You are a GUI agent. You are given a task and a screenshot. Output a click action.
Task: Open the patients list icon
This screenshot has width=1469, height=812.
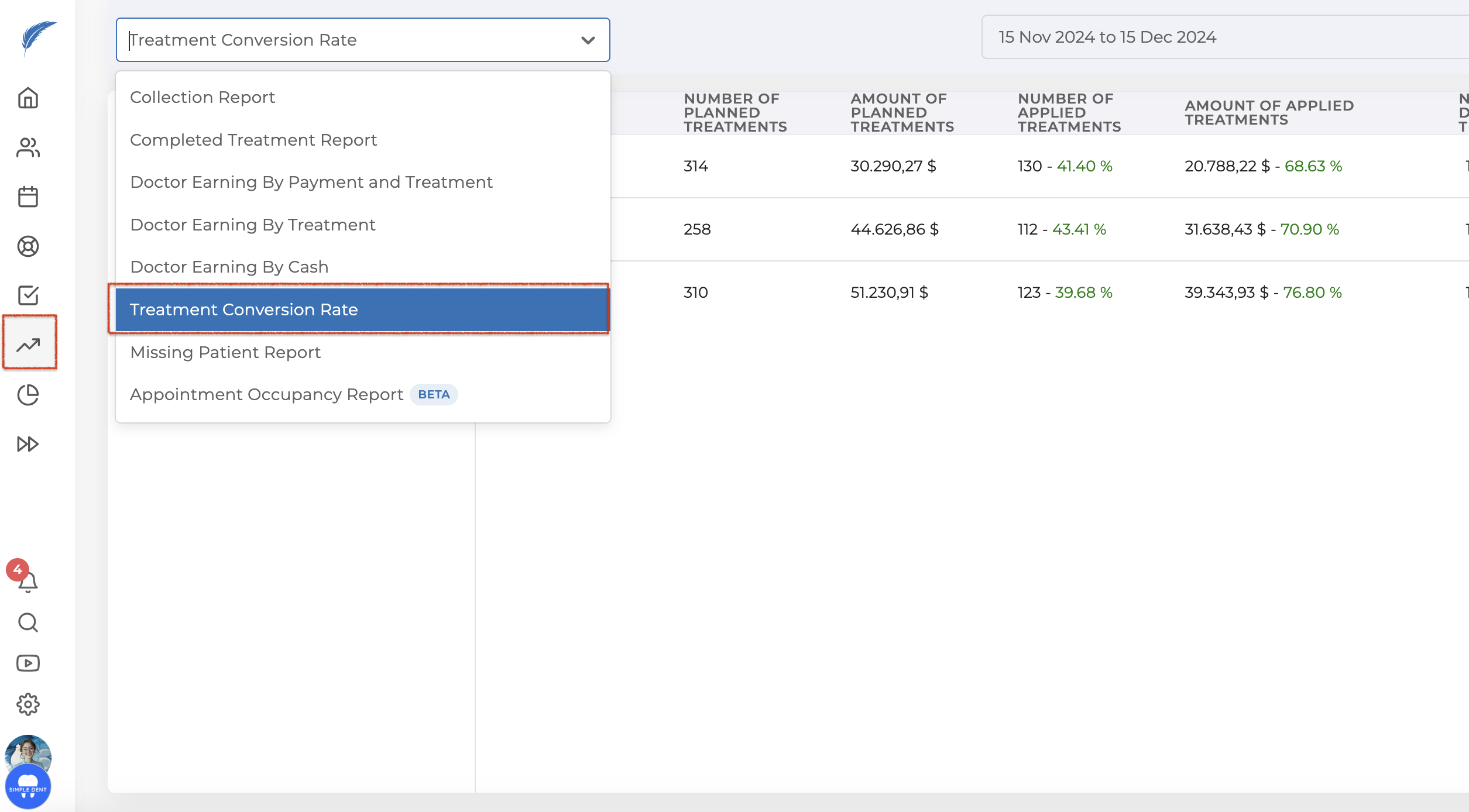click(x=28, y=147)
